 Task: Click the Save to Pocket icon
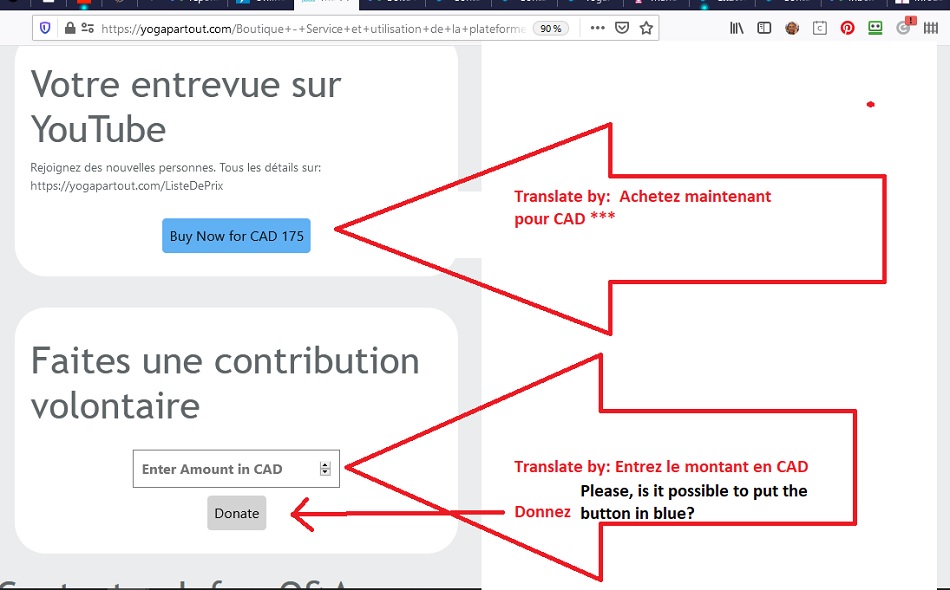point(622,28)
